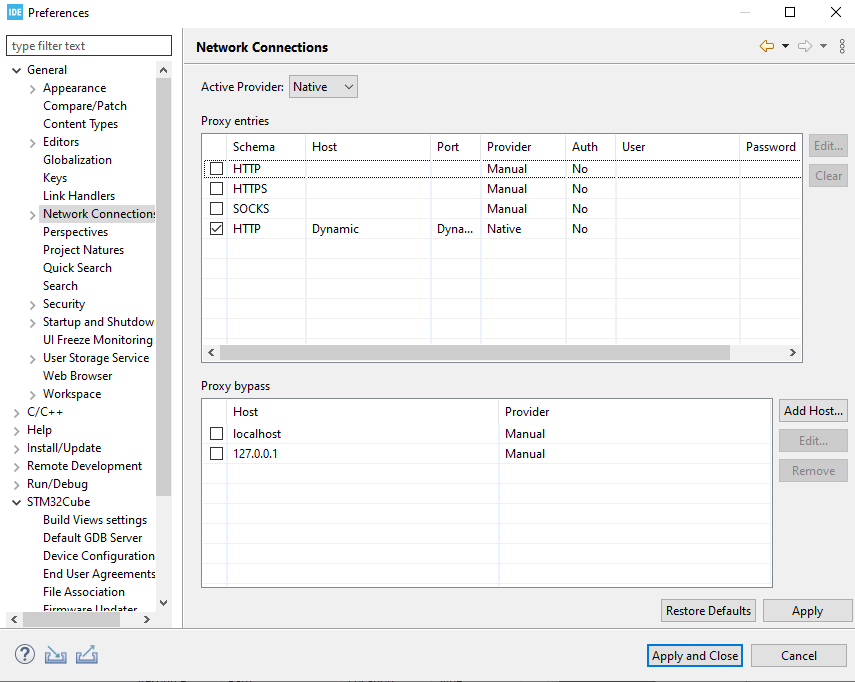Click the Forward navigation arrow icon

click(x=805, y=46)
